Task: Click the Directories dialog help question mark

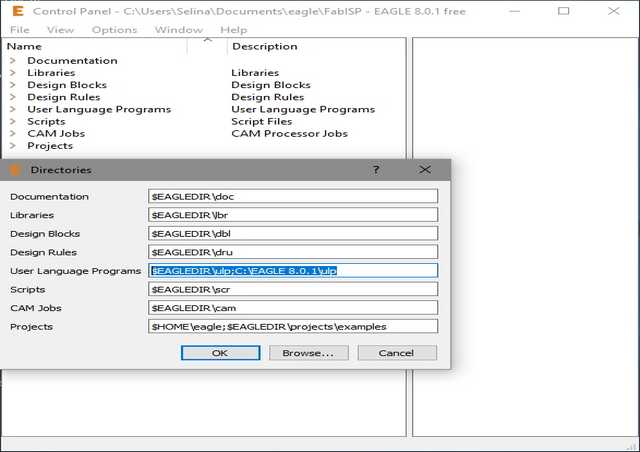Action: coord(376,170)
